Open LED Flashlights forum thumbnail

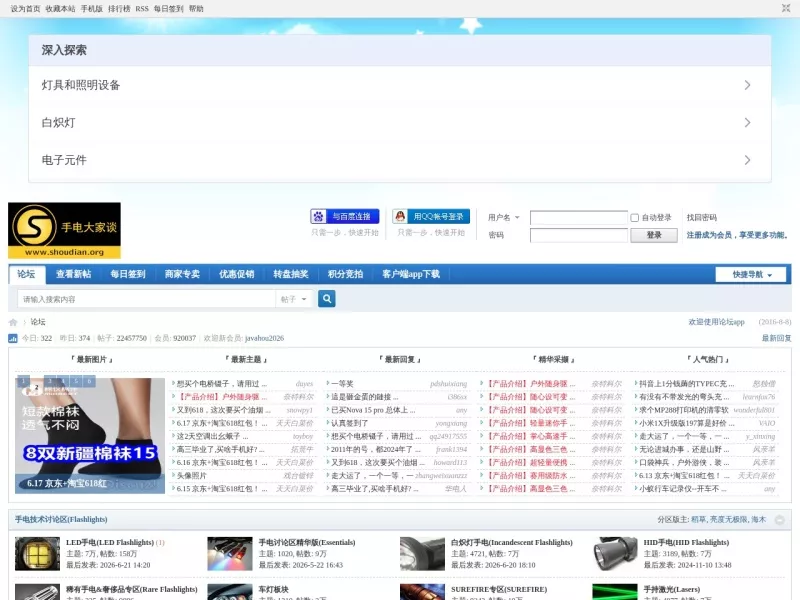pyautogui.click(x=37, y=554)
